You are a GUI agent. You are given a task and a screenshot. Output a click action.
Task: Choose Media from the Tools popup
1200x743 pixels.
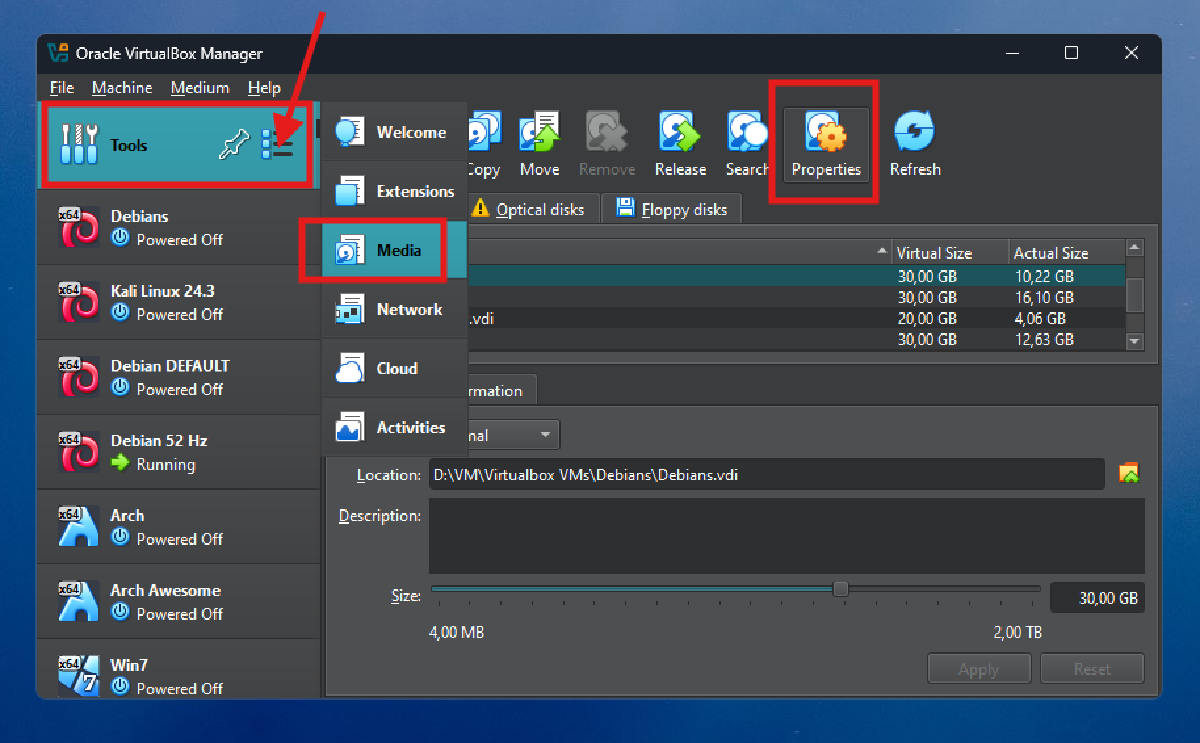395,250
